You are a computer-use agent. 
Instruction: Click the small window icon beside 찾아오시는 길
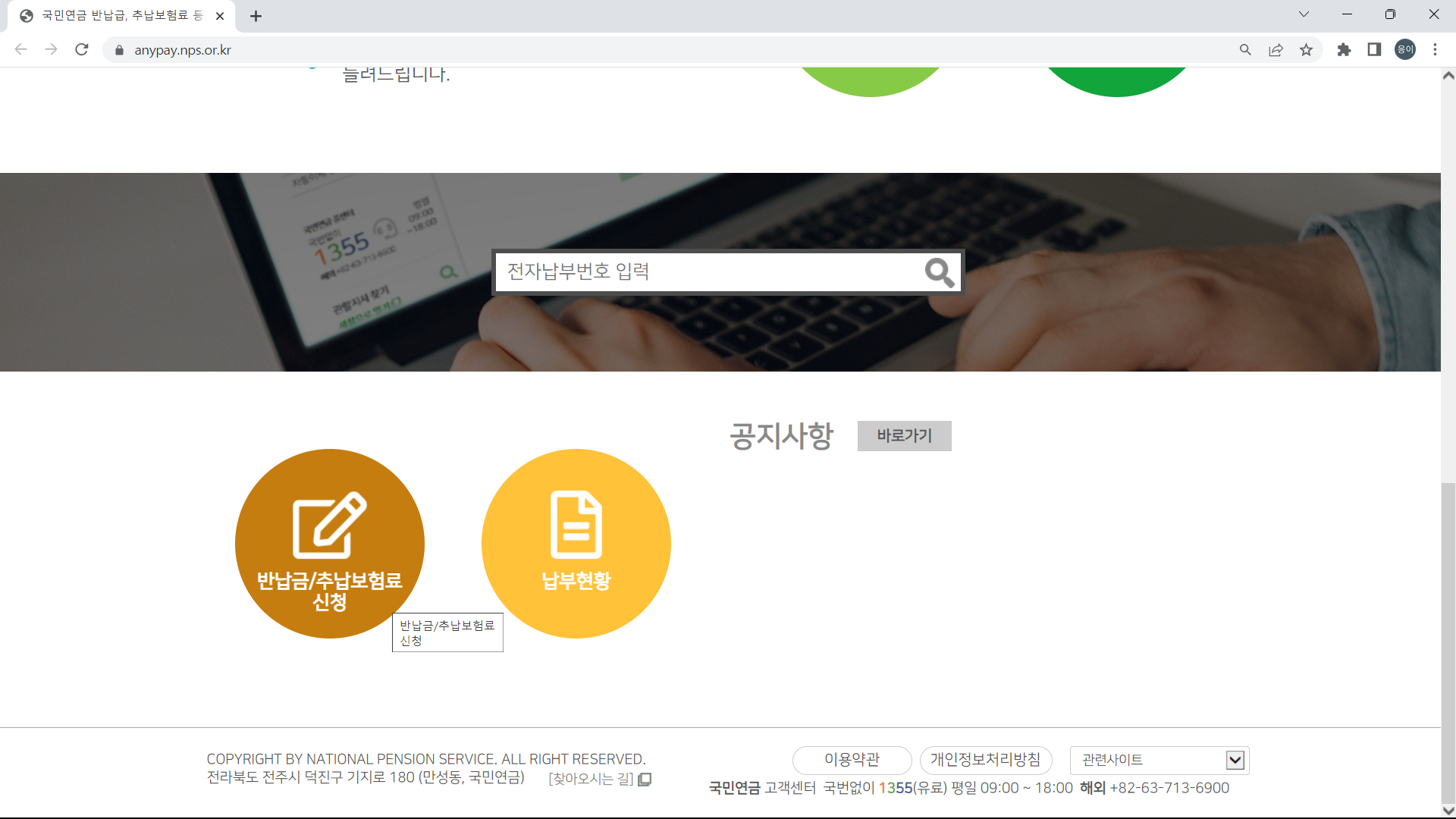[644, 780]
